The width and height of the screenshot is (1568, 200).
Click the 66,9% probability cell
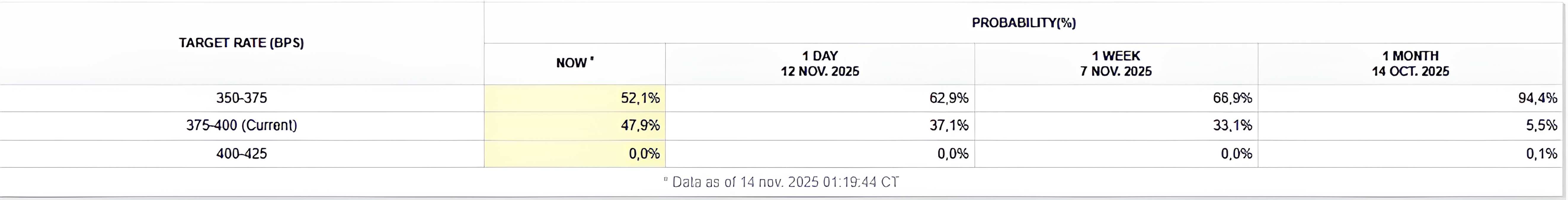coord(1232,98)
